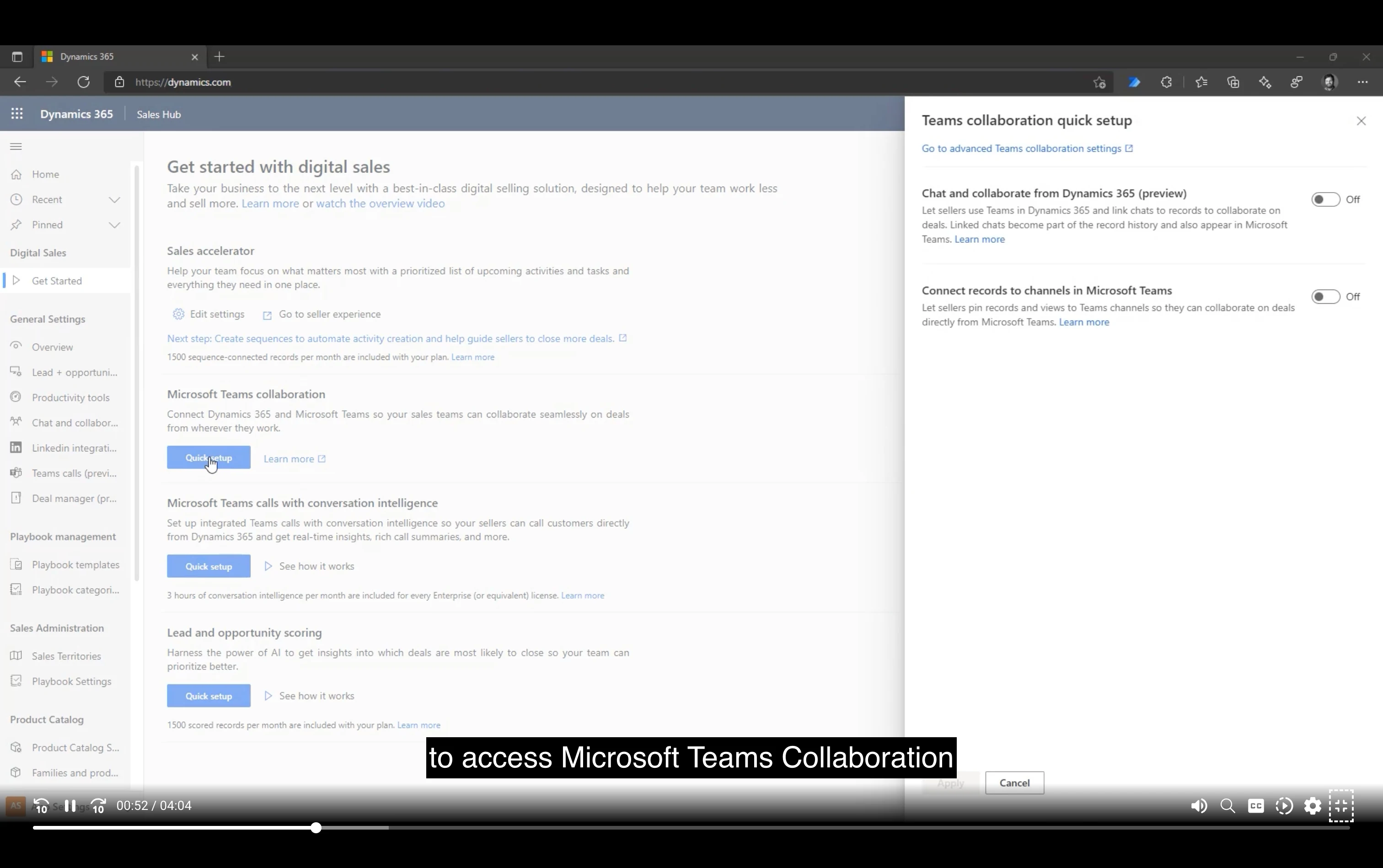Open browser settings and more menu
This screenshot has height=868, width=1383.
tap(1362, 82)
